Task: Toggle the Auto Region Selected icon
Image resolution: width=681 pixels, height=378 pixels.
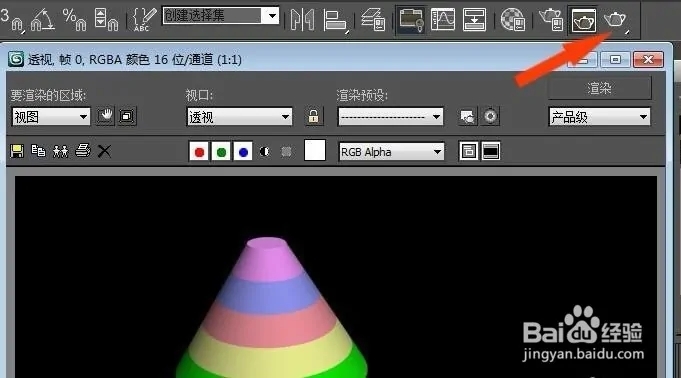Action: click(127, 116)
